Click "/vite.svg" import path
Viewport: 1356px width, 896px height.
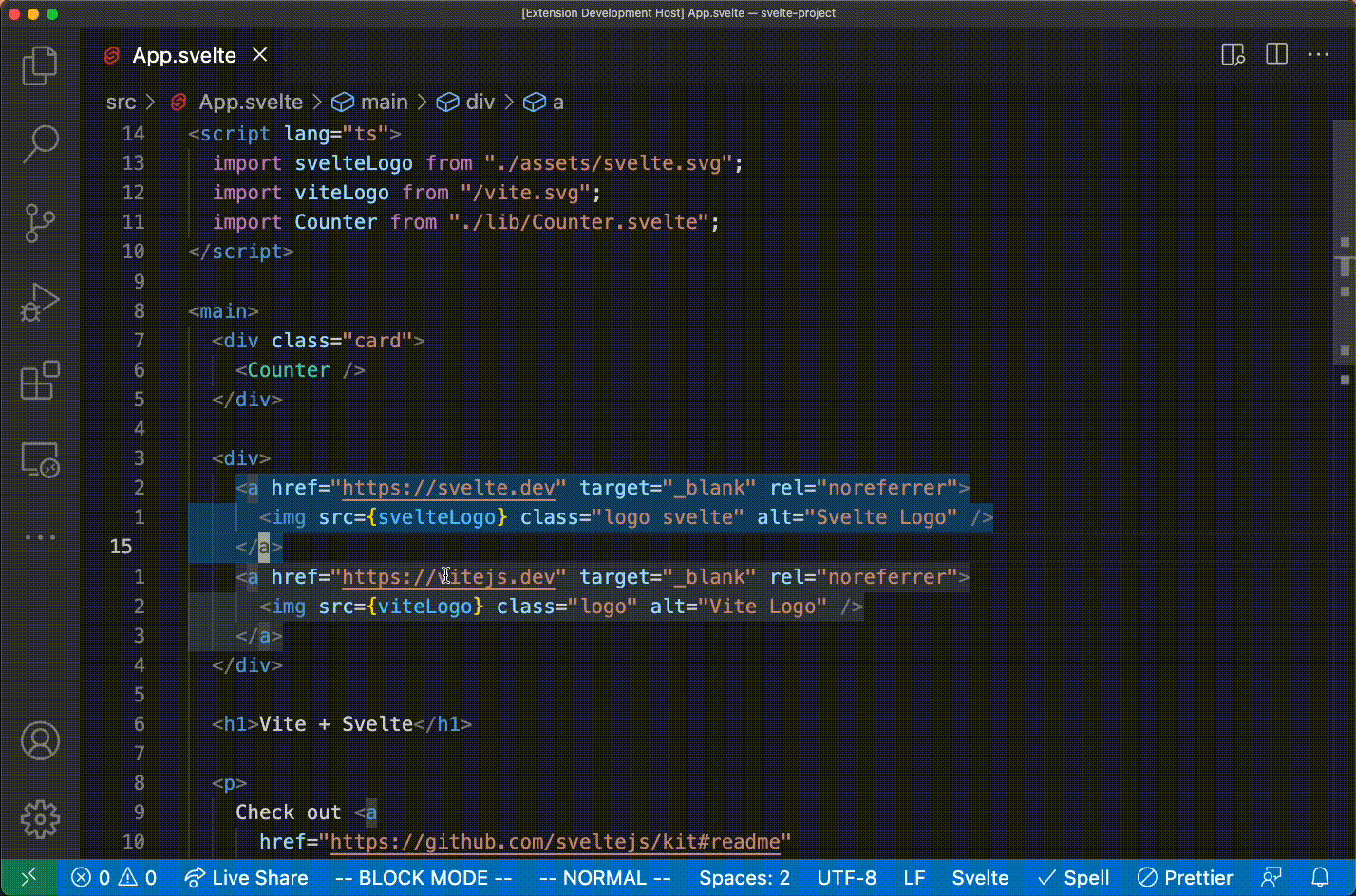tap(526, 193)
